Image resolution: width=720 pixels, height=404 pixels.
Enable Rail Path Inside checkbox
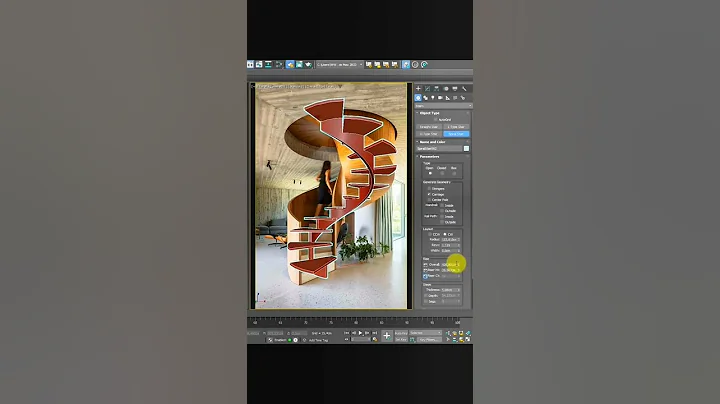coord(442,217)
